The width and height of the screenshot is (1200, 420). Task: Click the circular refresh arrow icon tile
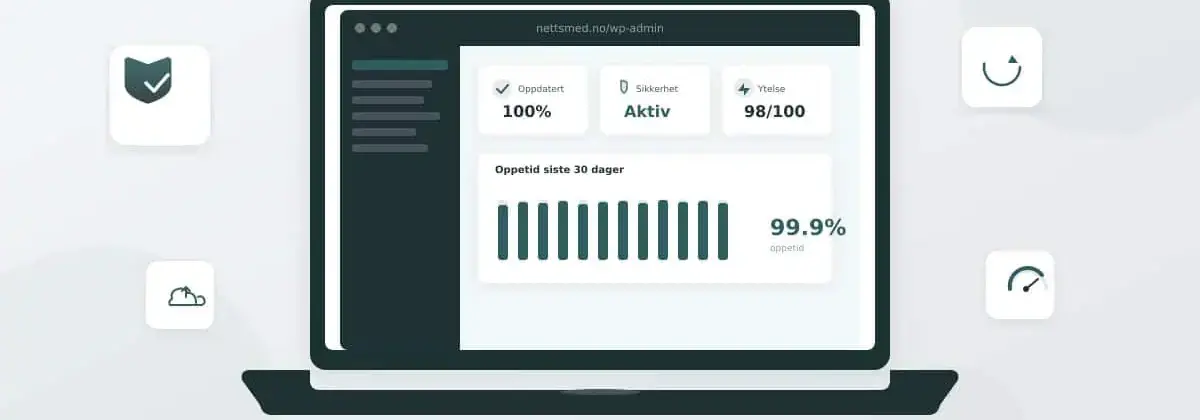pyautogui.click(x=1001, y=67)
